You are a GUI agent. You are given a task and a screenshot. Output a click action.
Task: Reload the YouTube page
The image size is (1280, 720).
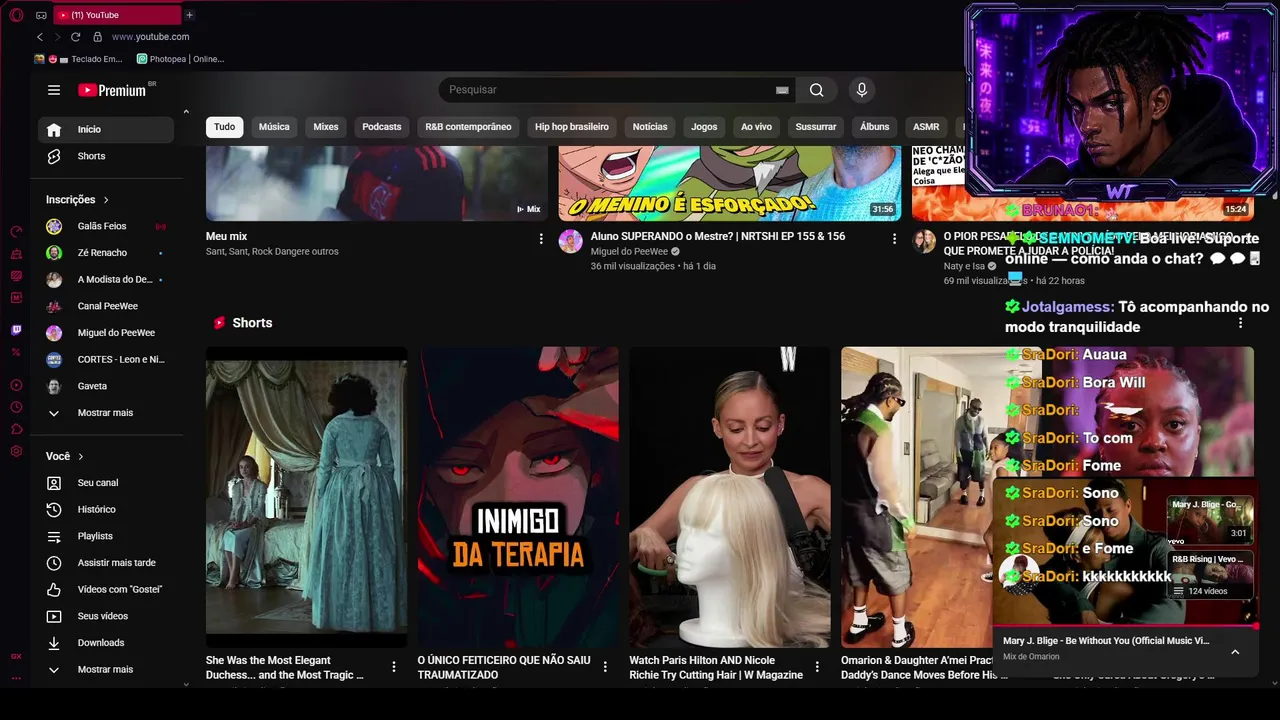[75, 37]
